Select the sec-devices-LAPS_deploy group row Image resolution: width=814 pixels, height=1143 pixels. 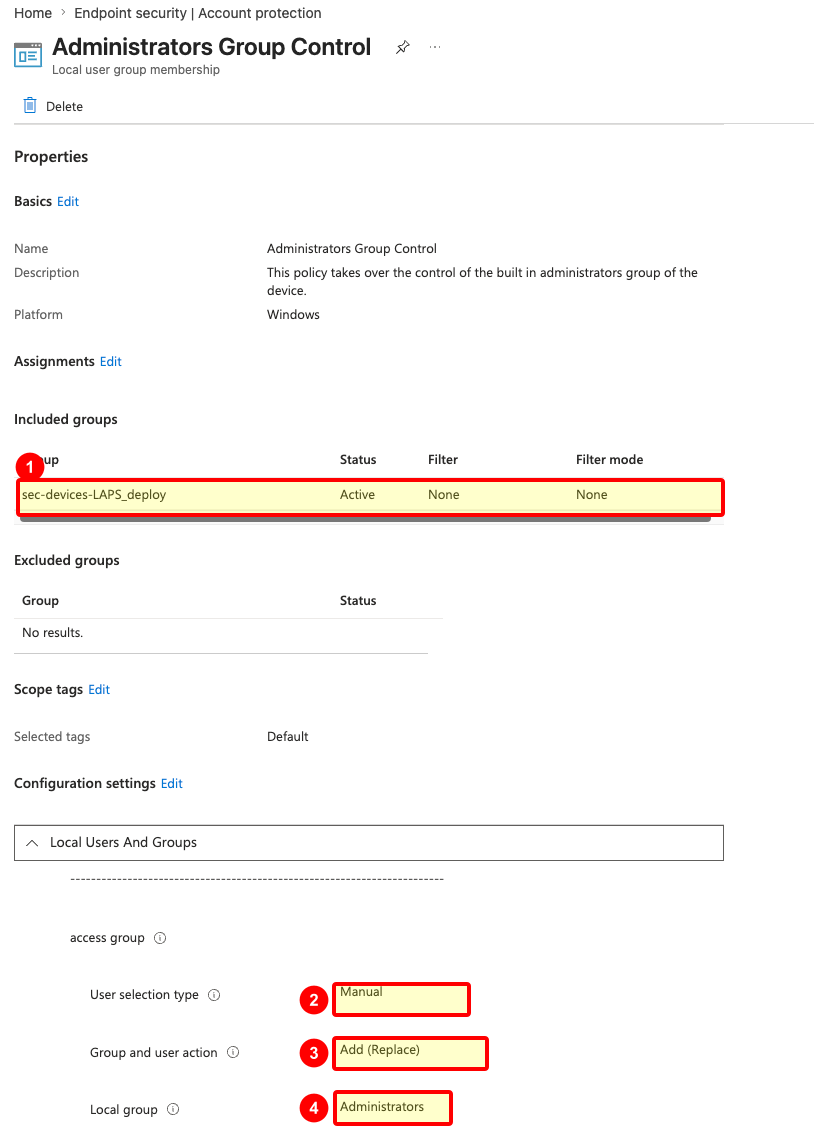370,495
